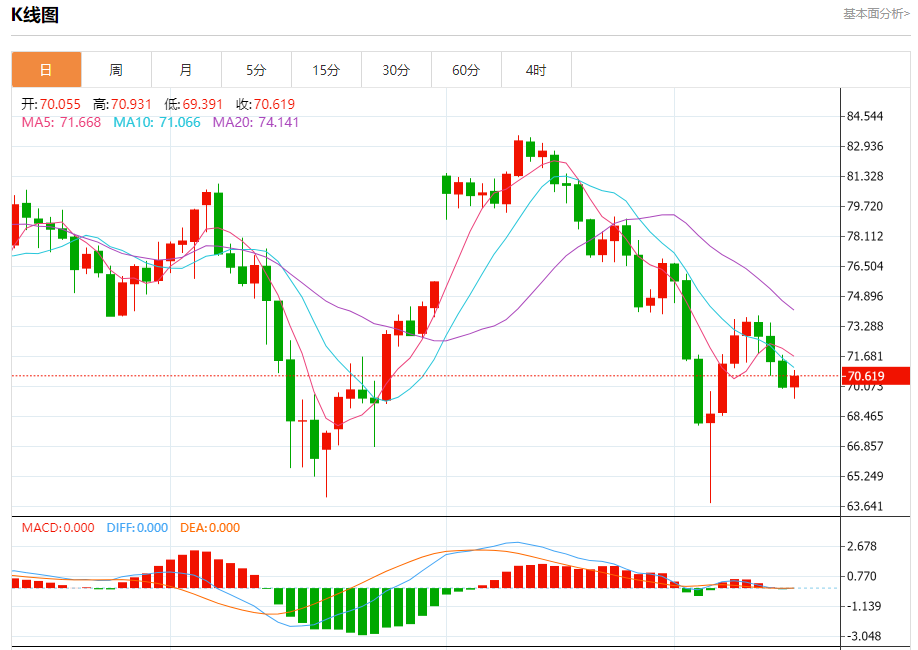Click the red 70.619 current price tag
This screenshot has height=650, width=918.
point(876,376)
